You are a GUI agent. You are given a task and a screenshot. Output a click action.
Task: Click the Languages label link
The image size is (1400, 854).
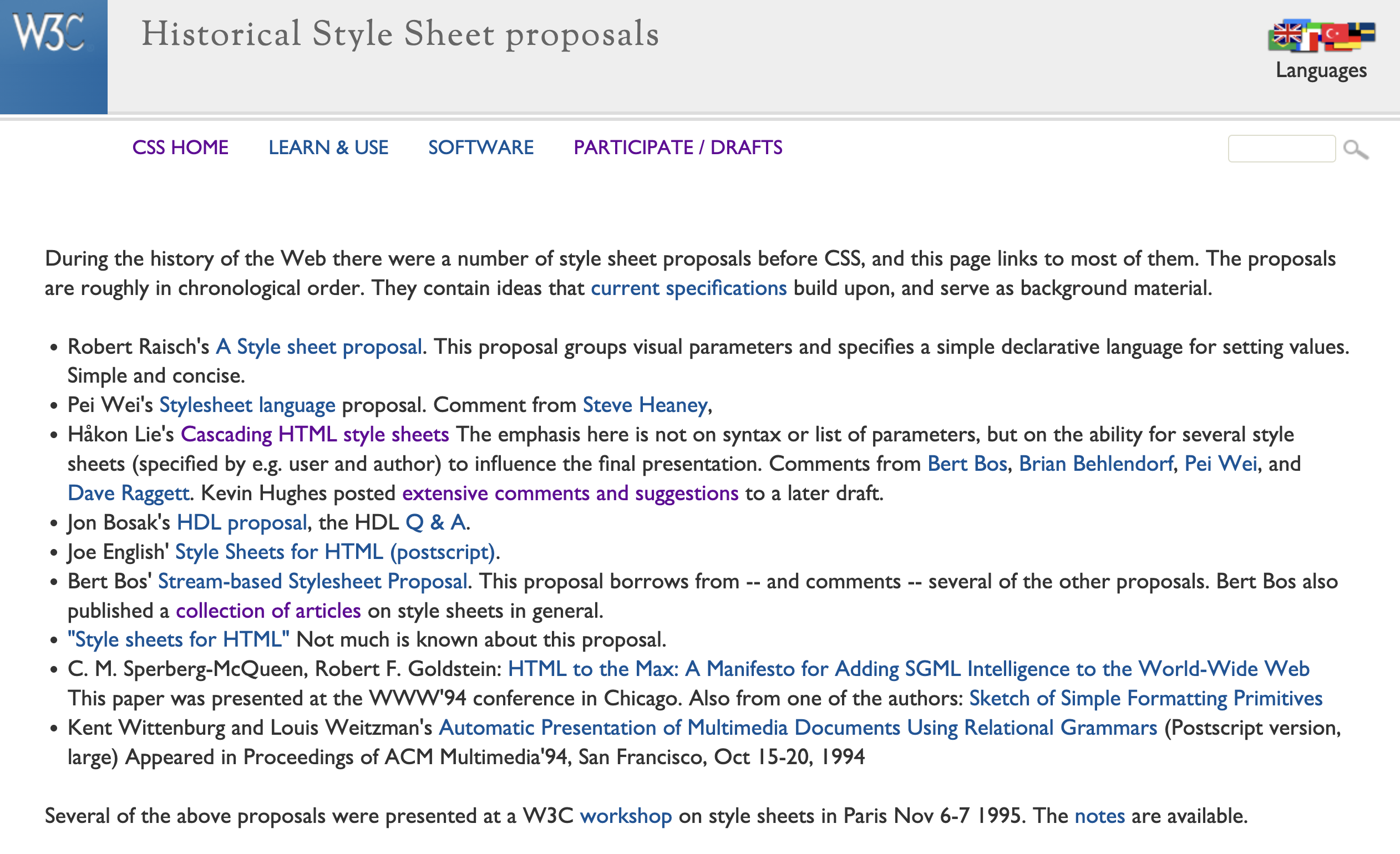click(x=1321, y=70)
